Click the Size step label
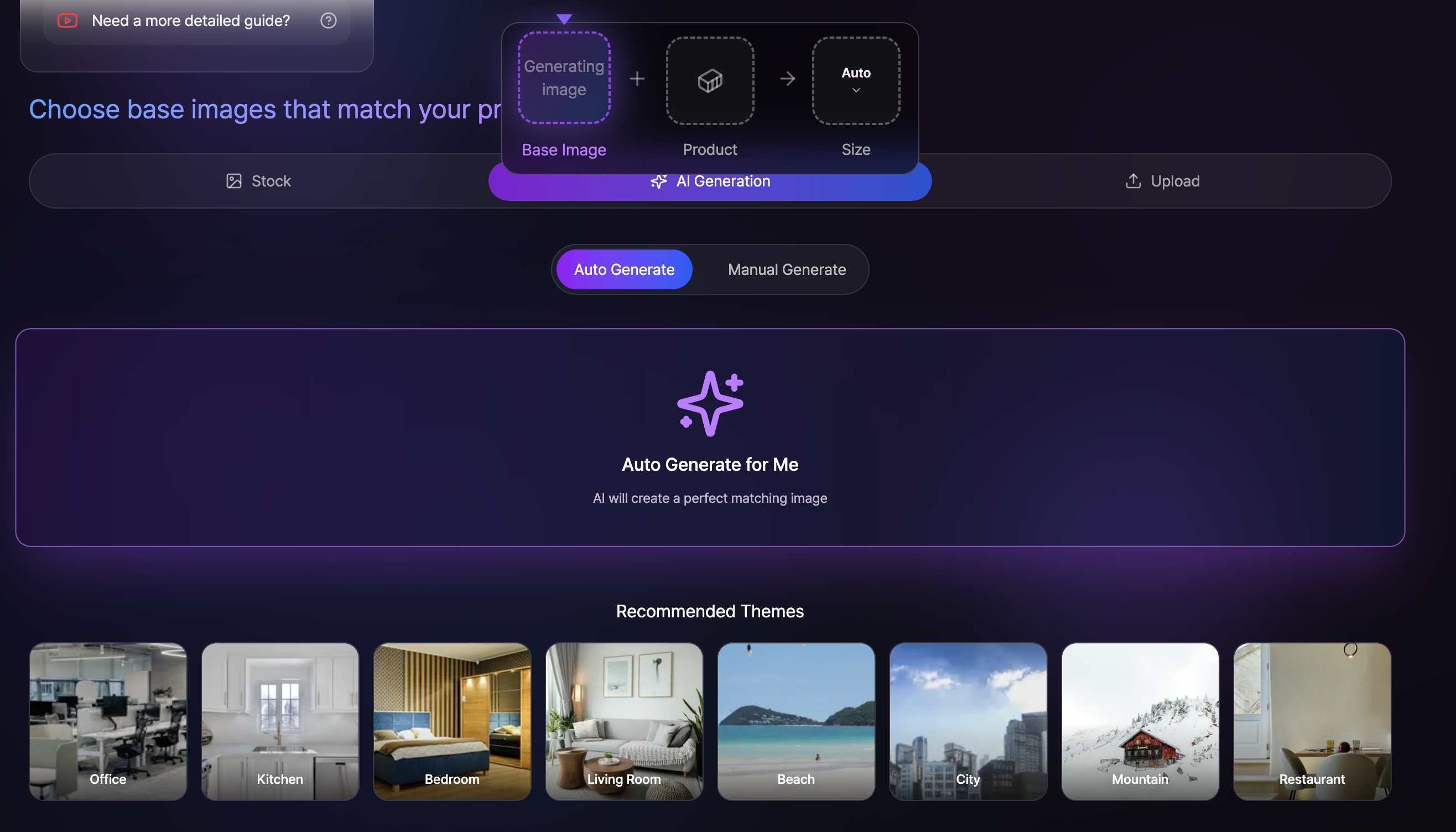 [x=855, y=150]
